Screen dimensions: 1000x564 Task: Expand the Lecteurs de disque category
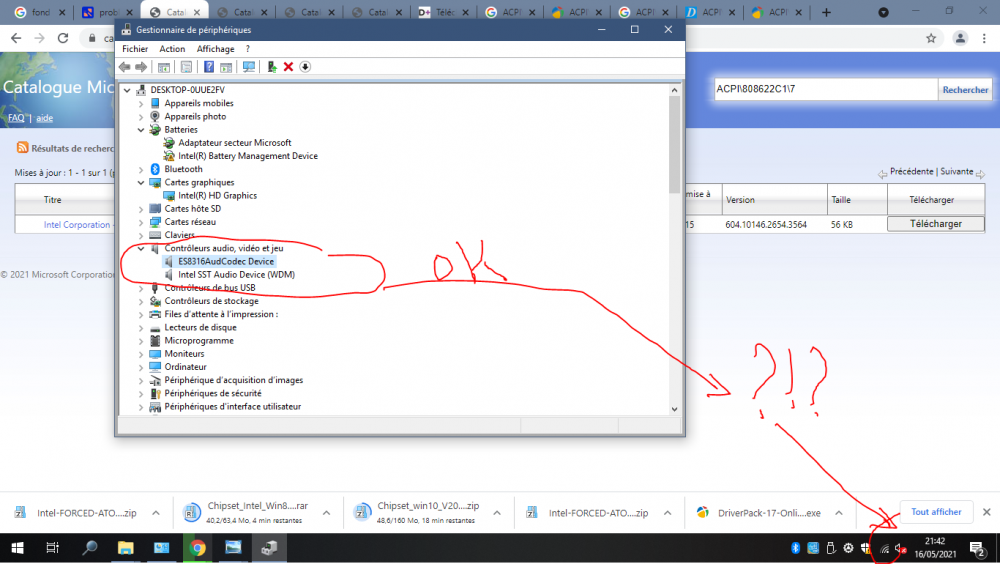pos(141,327)
